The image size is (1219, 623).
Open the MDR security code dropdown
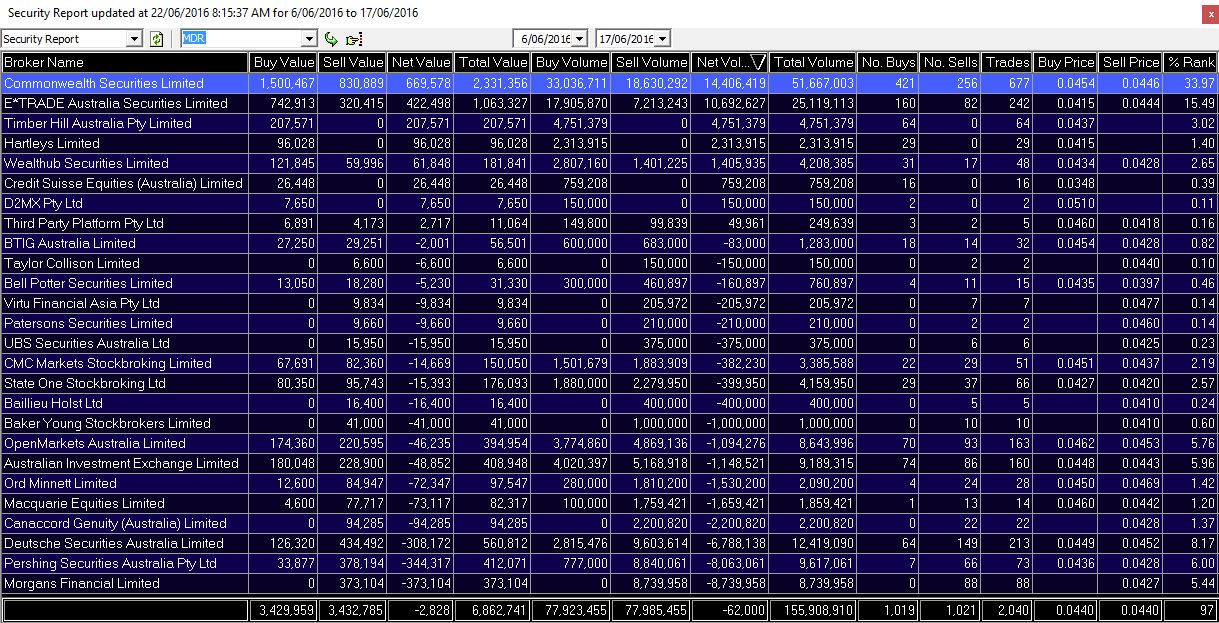coord(309,39)
